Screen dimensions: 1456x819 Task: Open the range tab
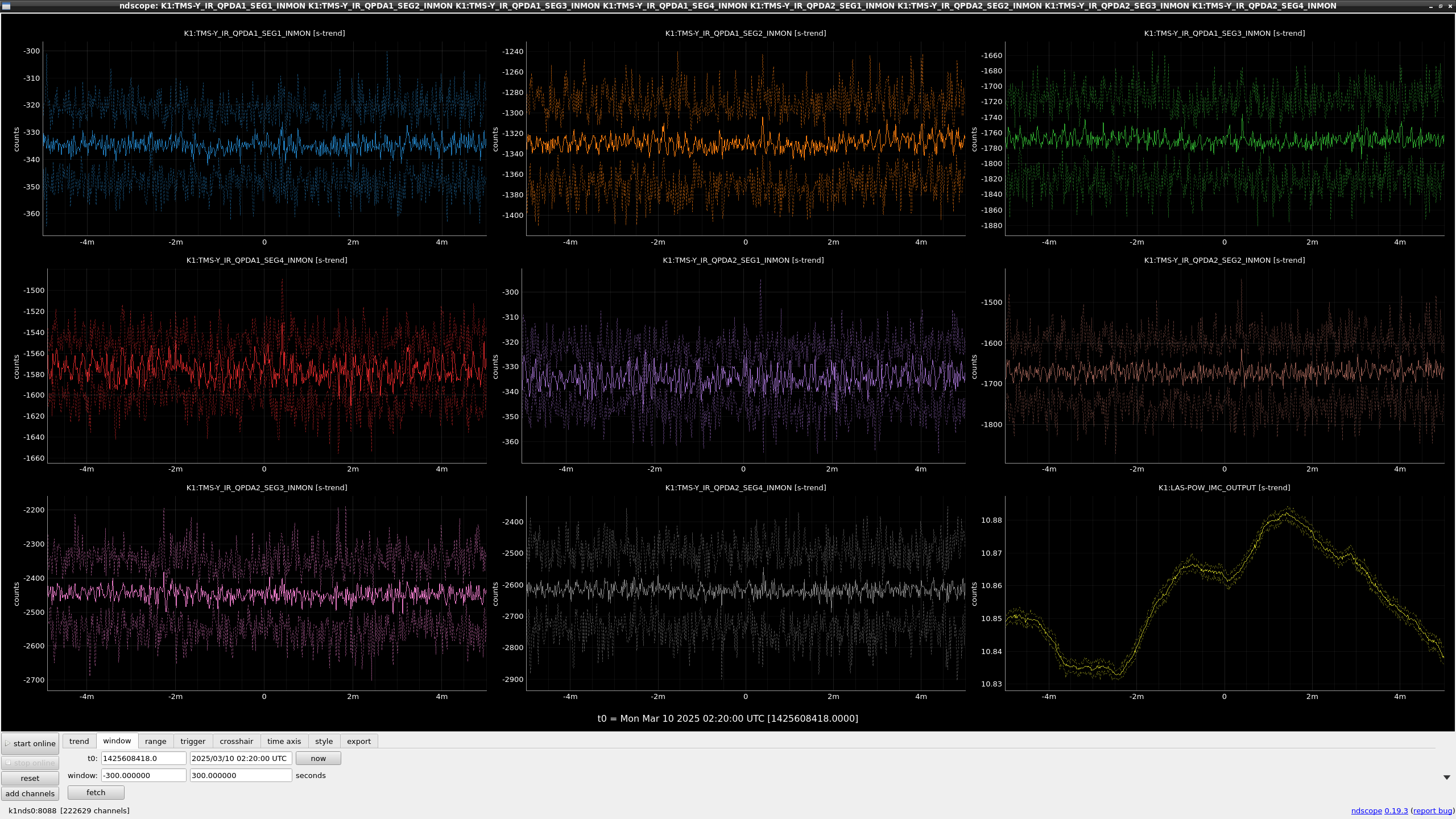[156, 741]
